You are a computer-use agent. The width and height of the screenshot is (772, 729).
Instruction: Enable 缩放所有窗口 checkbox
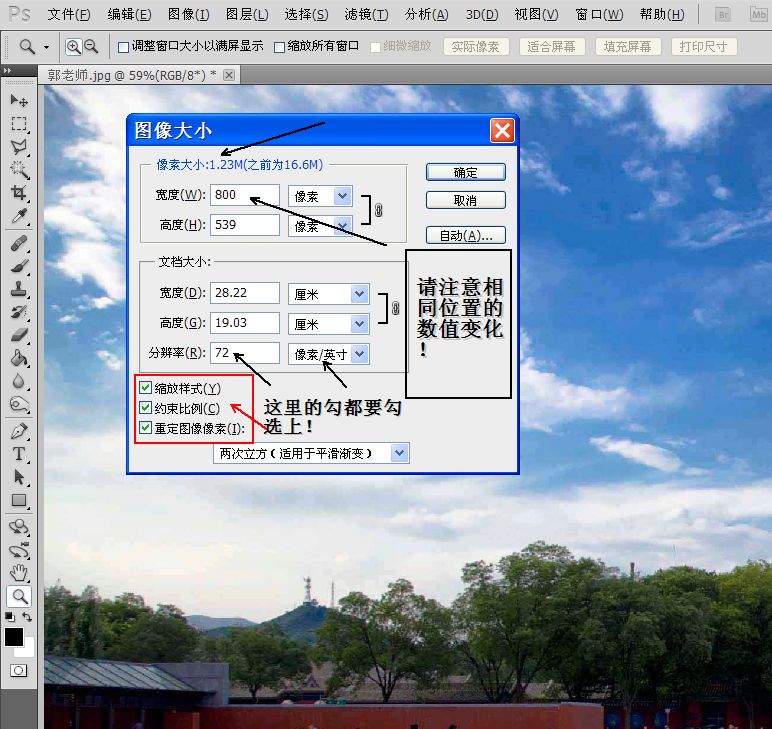pos(279,47)
